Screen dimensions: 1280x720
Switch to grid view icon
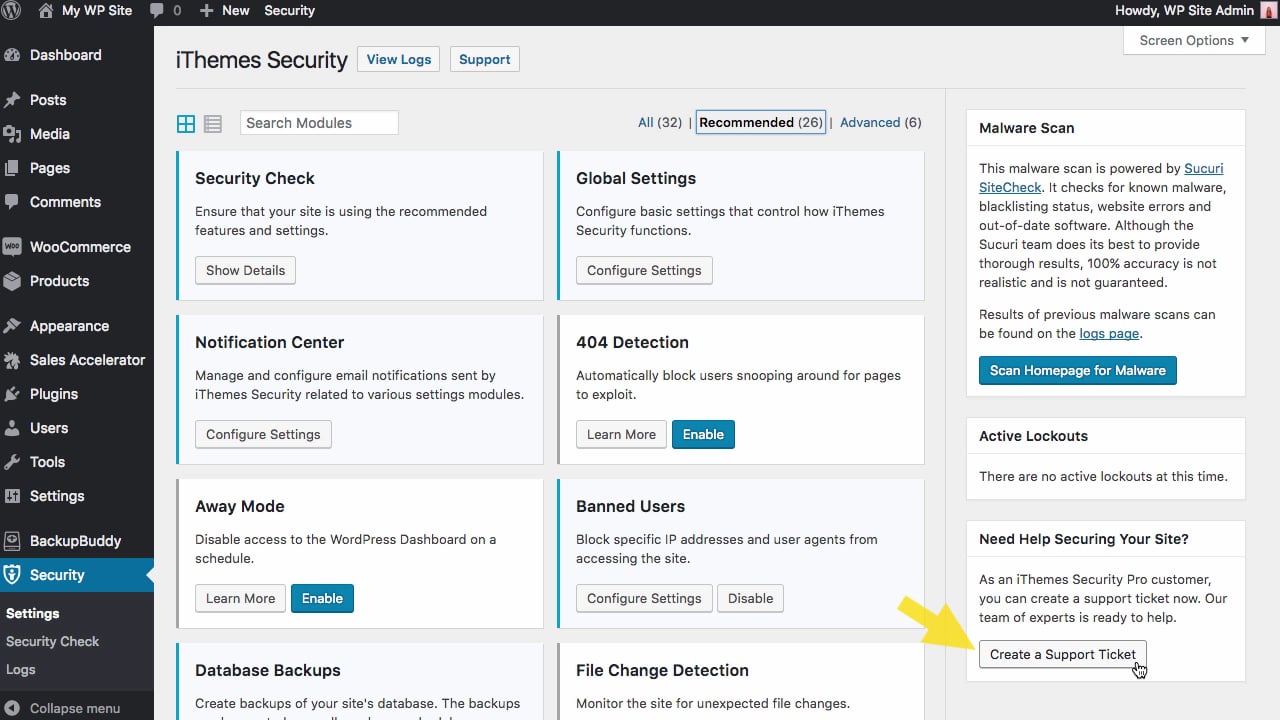186,123
